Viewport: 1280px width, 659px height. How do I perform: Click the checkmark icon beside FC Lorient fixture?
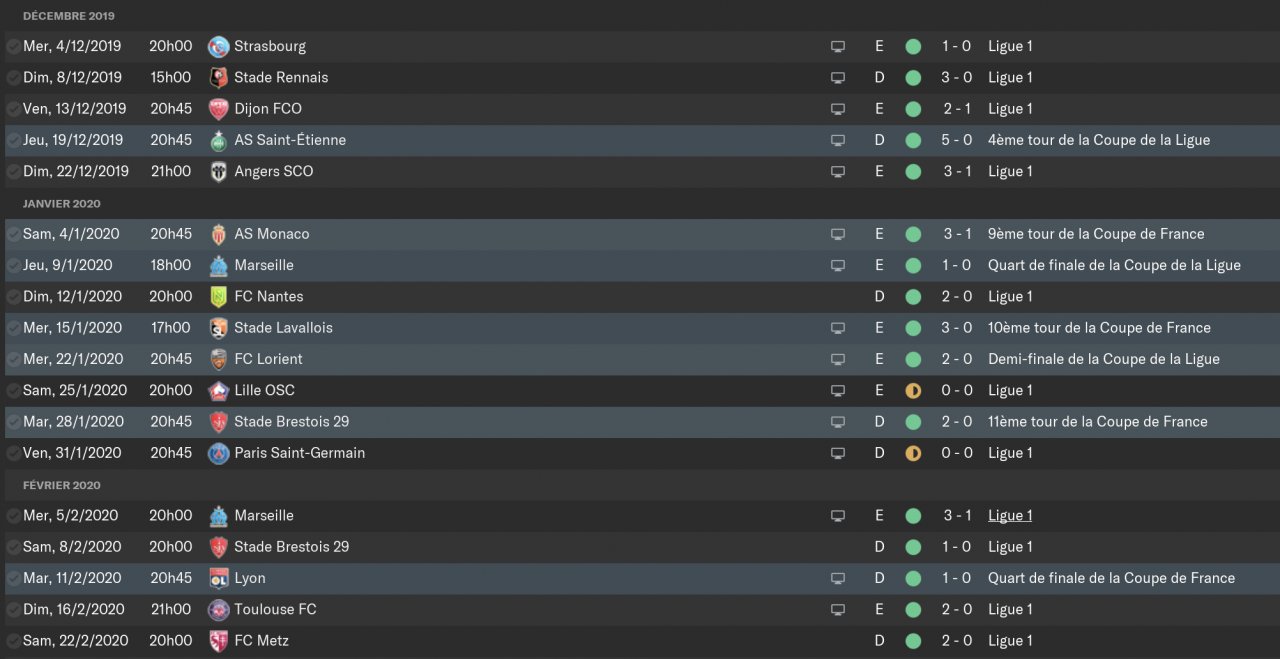coord(13,359)
